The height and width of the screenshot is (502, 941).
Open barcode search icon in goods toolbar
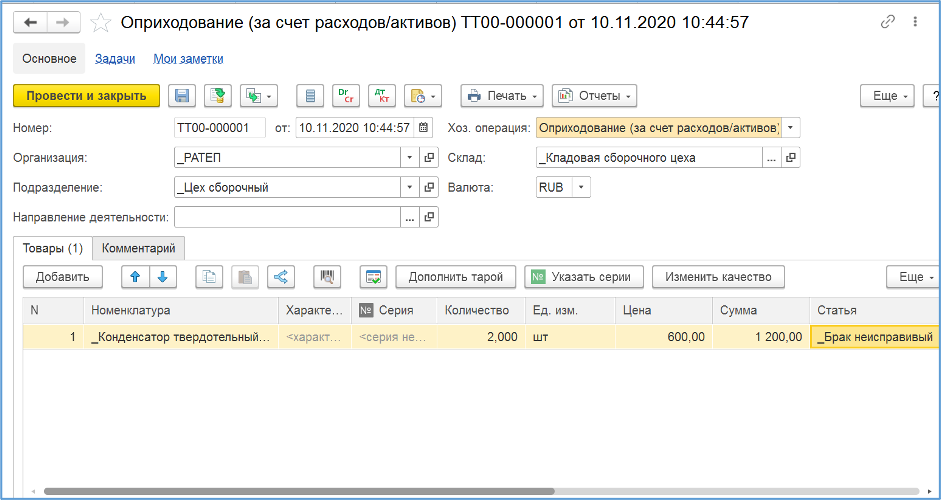point(327,277)
